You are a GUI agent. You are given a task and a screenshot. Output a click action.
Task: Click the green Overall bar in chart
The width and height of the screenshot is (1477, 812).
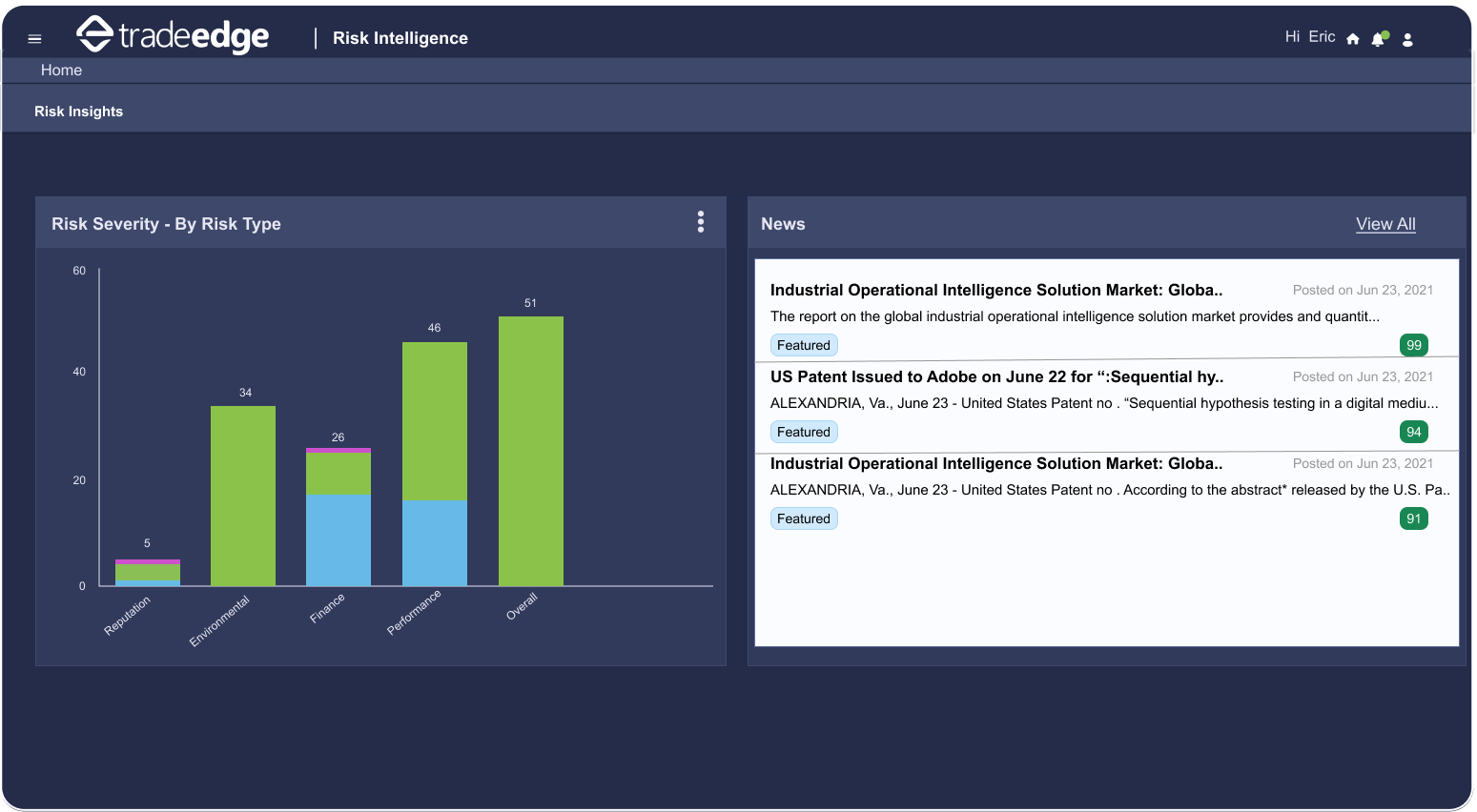530,450
